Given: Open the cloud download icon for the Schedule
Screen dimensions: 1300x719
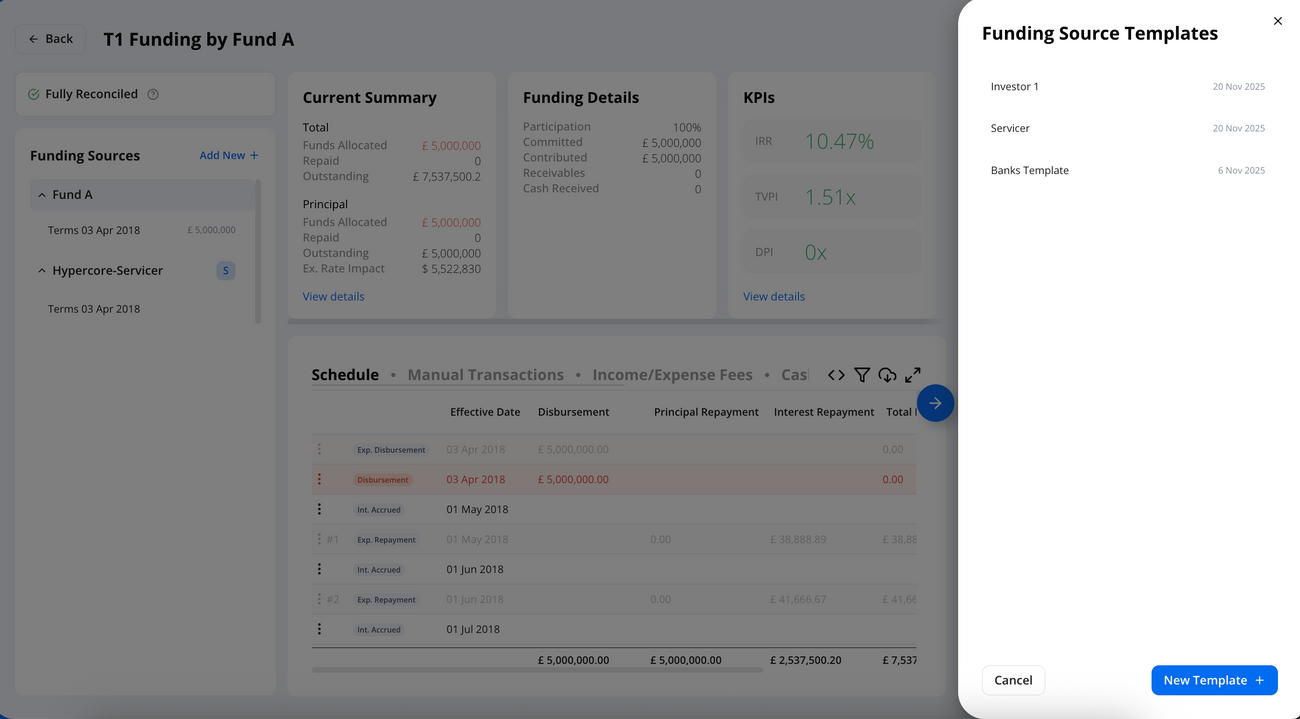Looking at the screenshot, I should [x=887, y=374].
